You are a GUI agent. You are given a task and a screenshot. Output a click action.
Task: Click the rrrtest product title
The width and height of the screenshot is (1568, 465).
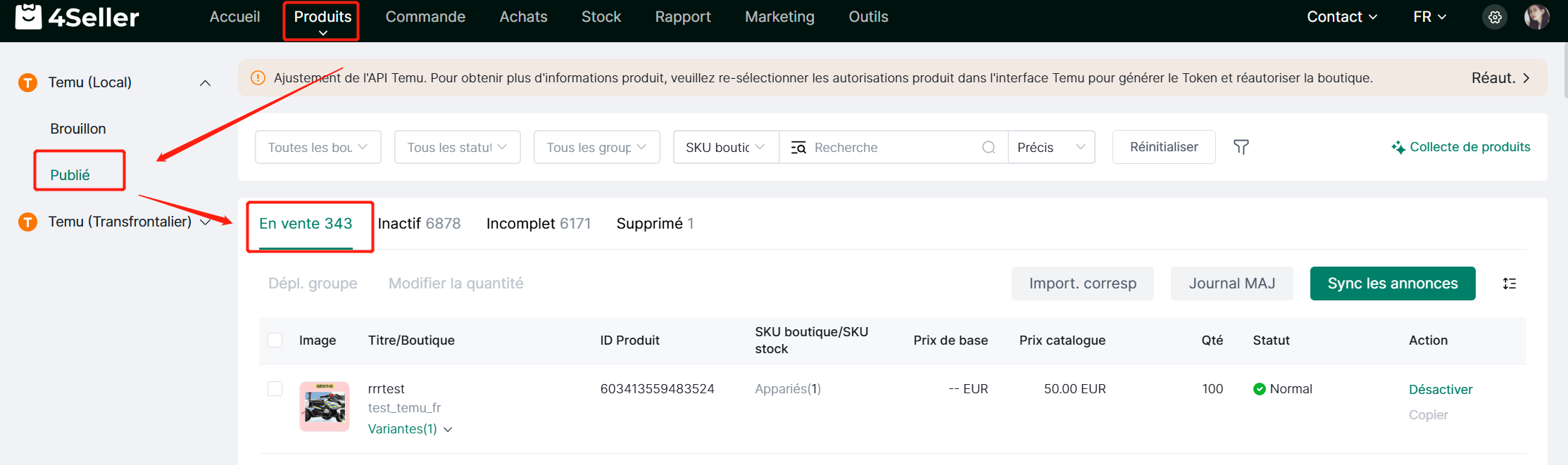coord(387,389)
